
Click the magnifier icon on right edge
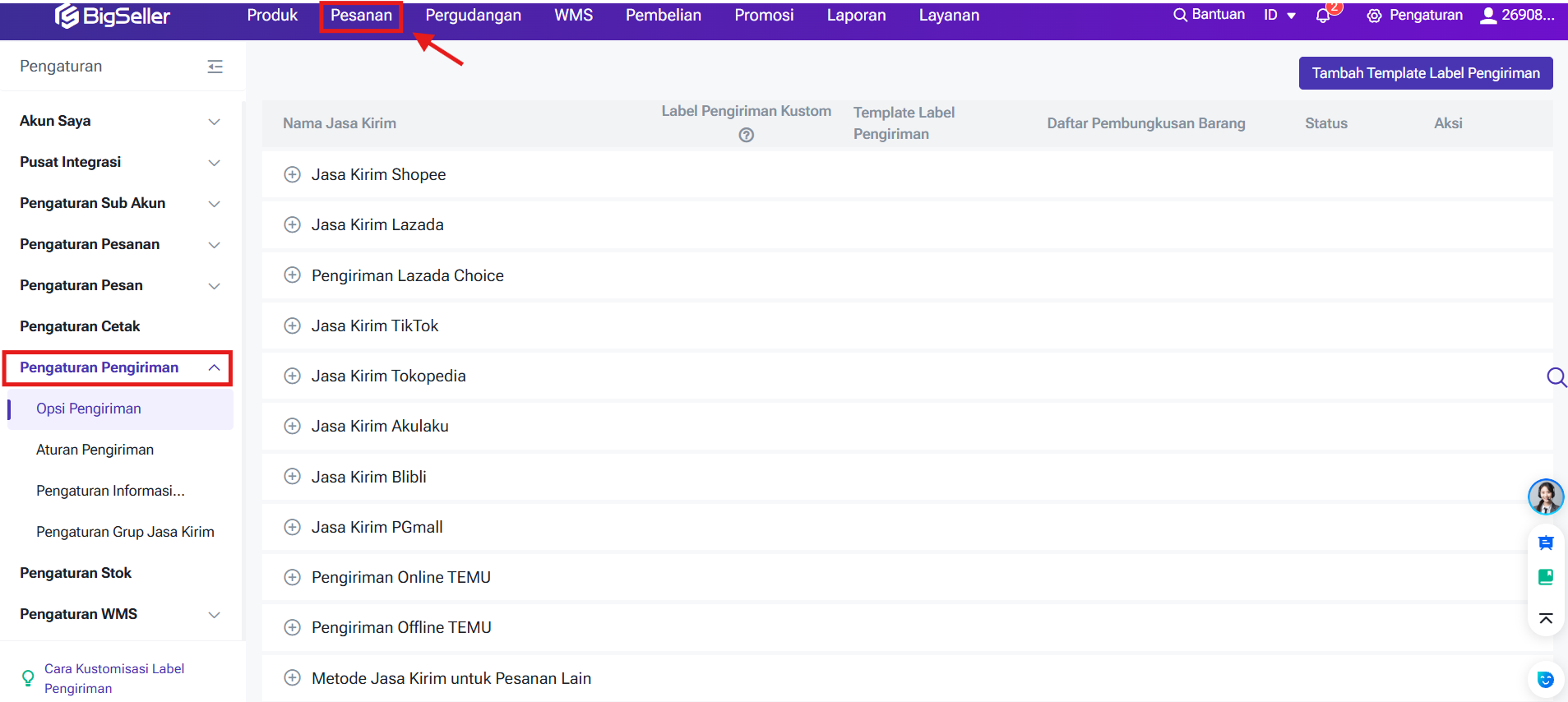click(1556, 376)
